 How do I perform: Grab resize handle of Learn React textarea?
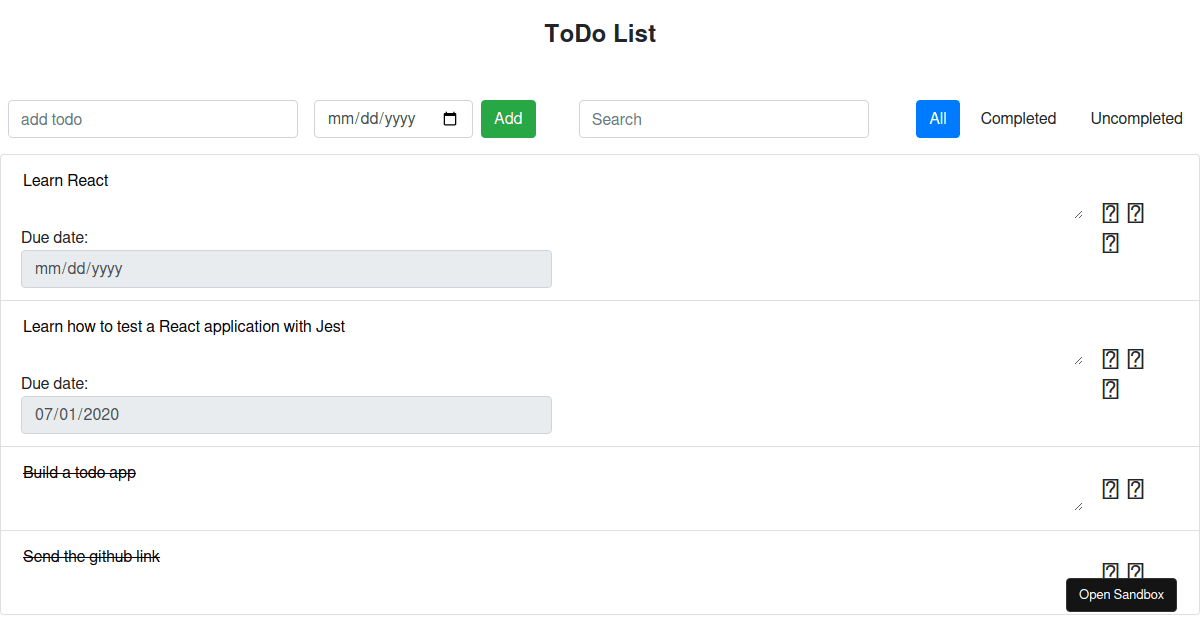(x=1078, y=213)
